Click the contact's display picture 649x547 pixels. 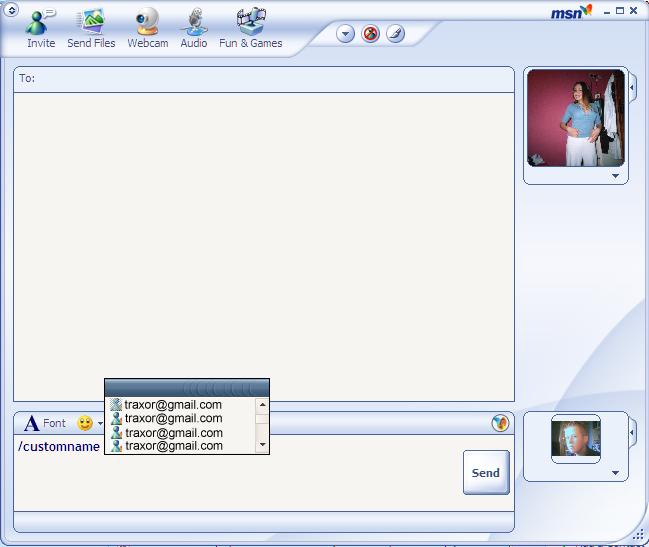click(575, 118)
